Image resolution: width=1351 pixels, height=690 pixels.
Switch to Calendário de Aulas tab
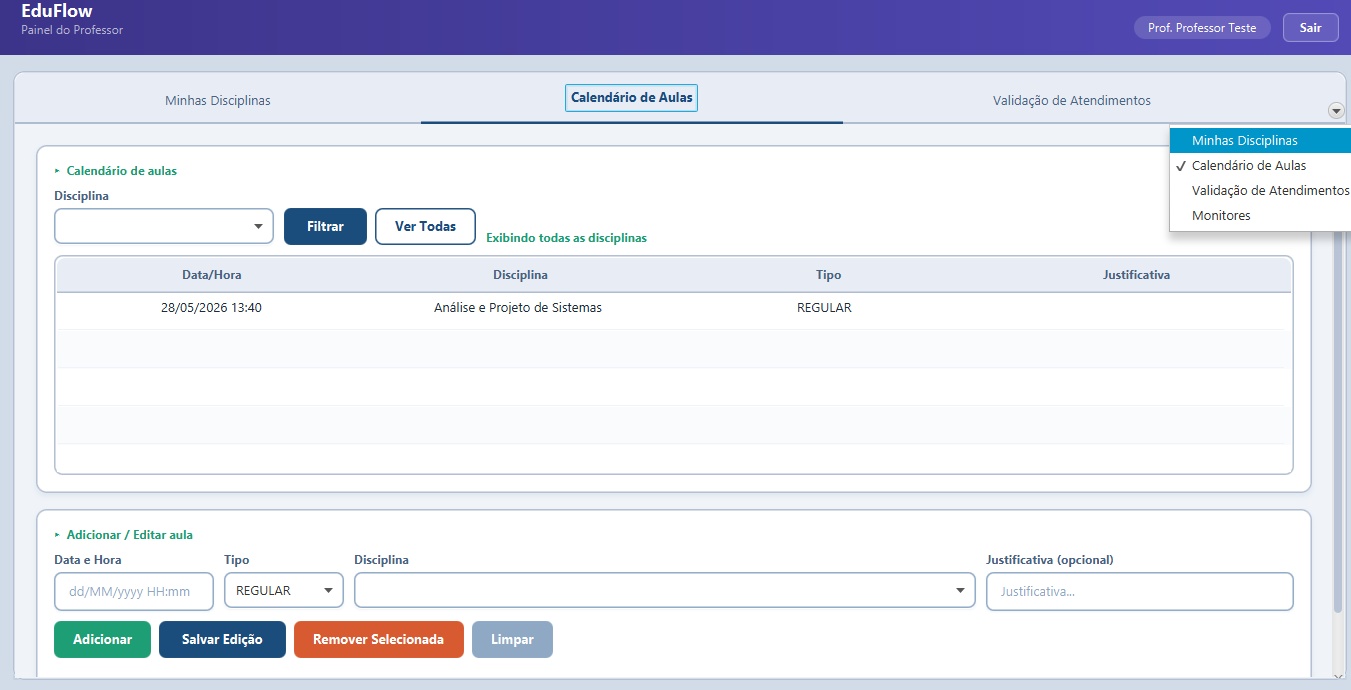632,98
